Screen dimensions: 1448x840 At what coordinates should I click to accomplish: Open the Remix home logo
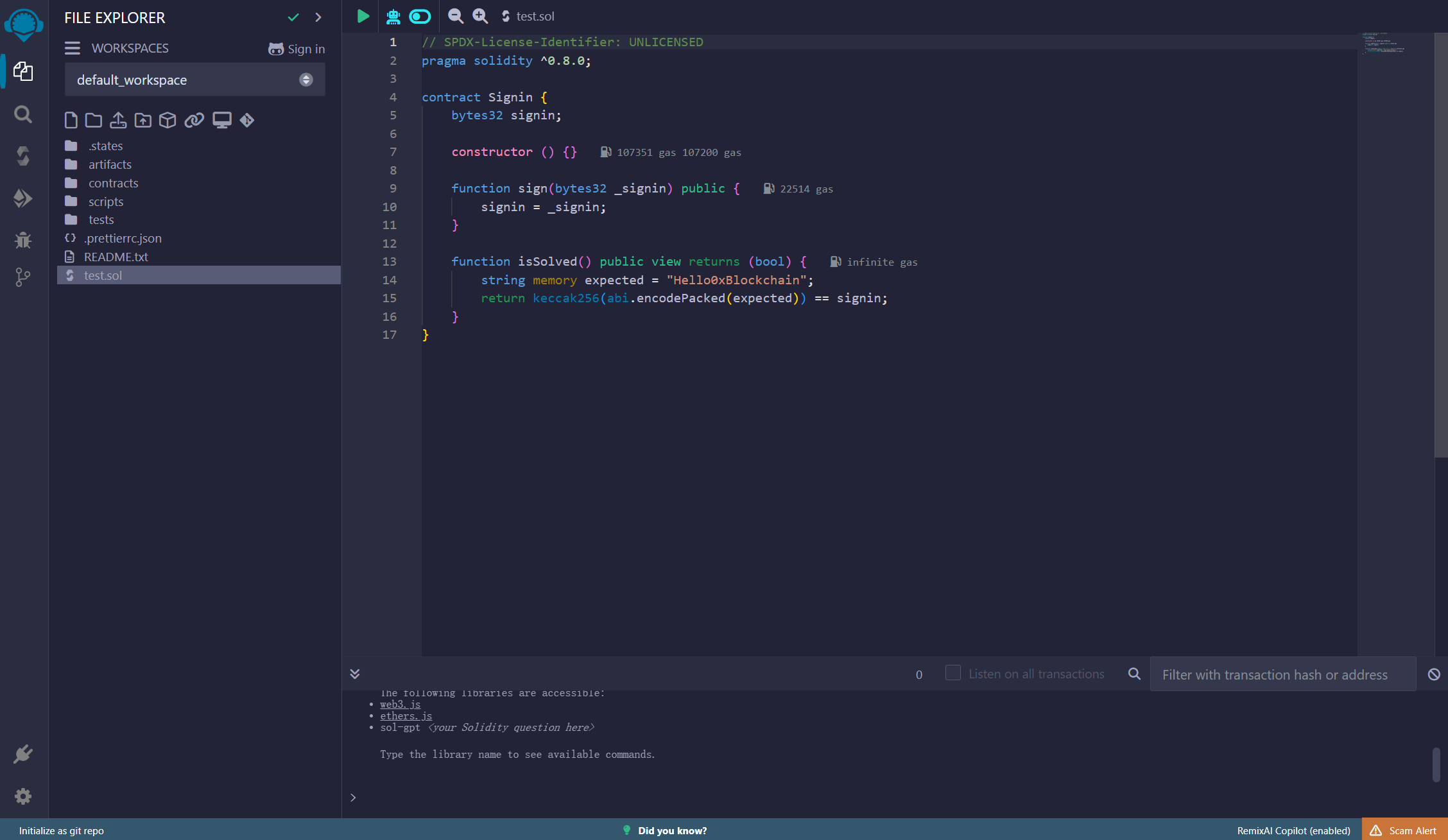tap(24, 24)
